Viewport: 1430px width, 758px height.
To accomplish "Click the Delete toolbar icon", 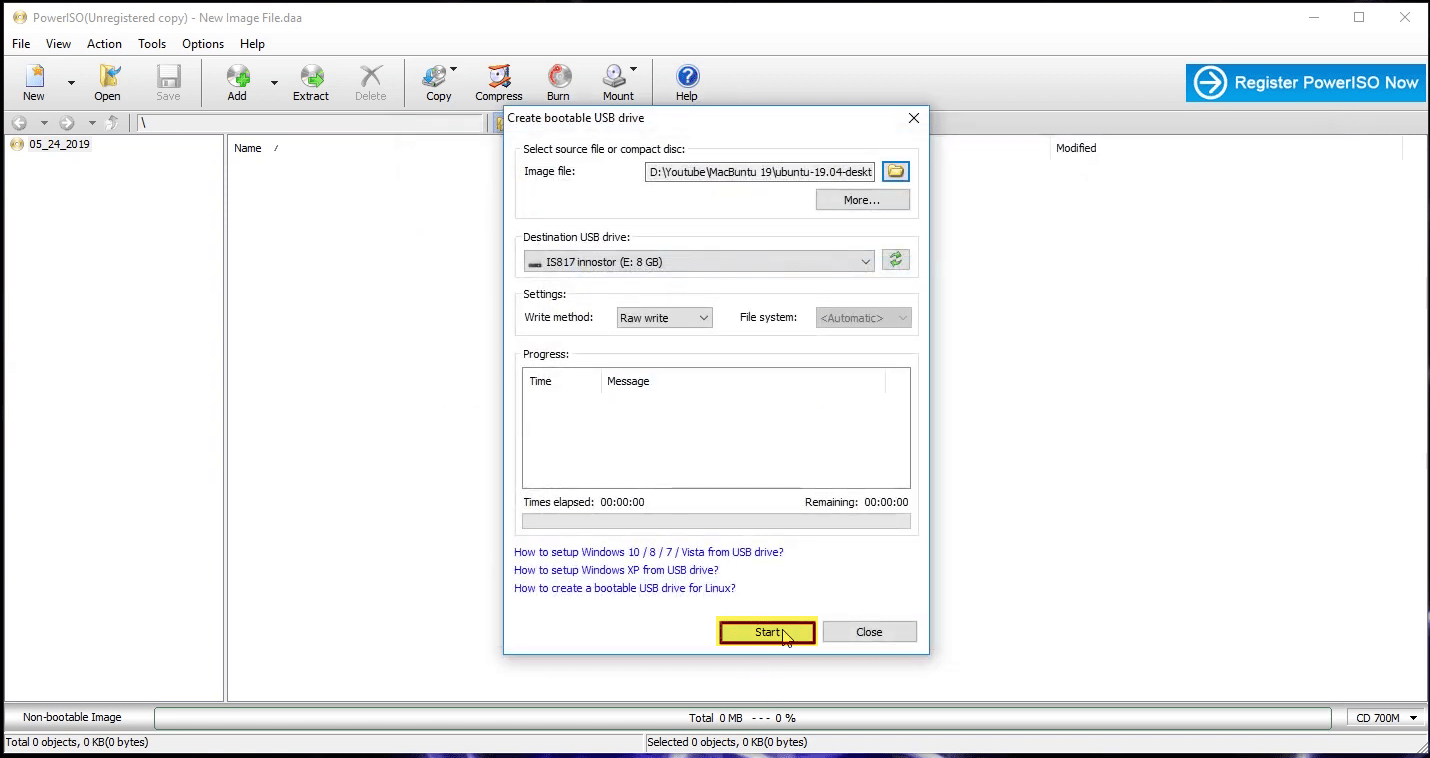I will click(x=370, y=82).
